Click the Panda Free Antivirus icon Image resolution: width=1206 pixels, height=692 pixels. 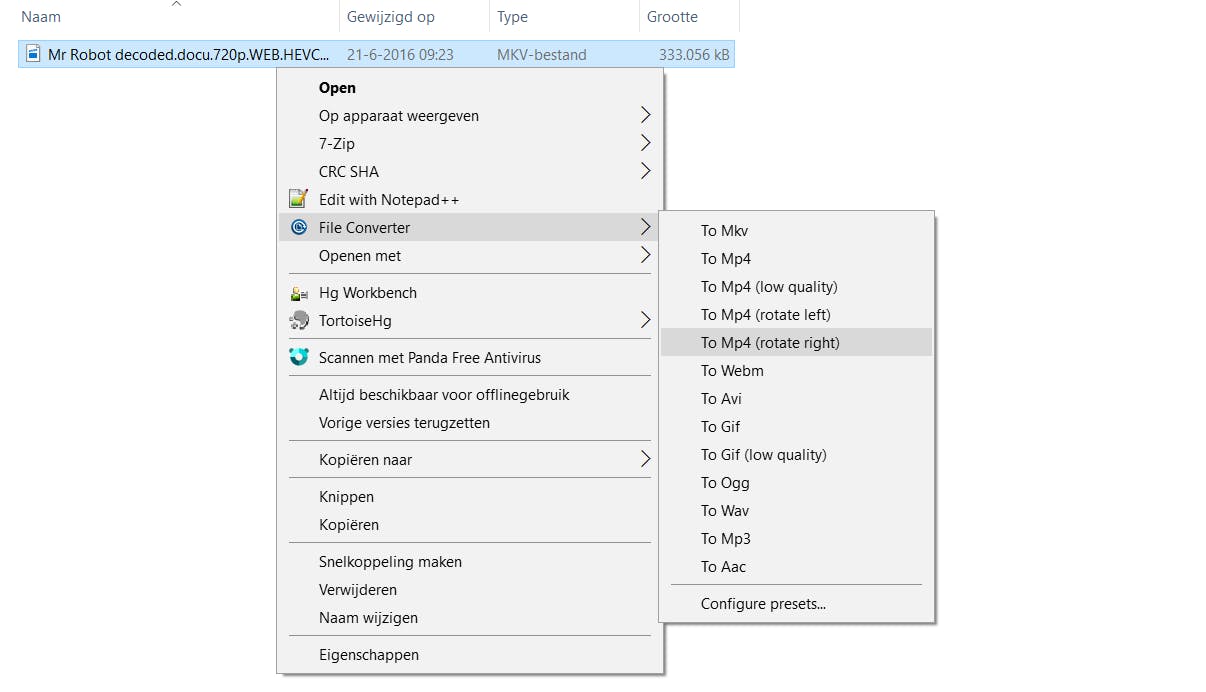tap(298, 357)
